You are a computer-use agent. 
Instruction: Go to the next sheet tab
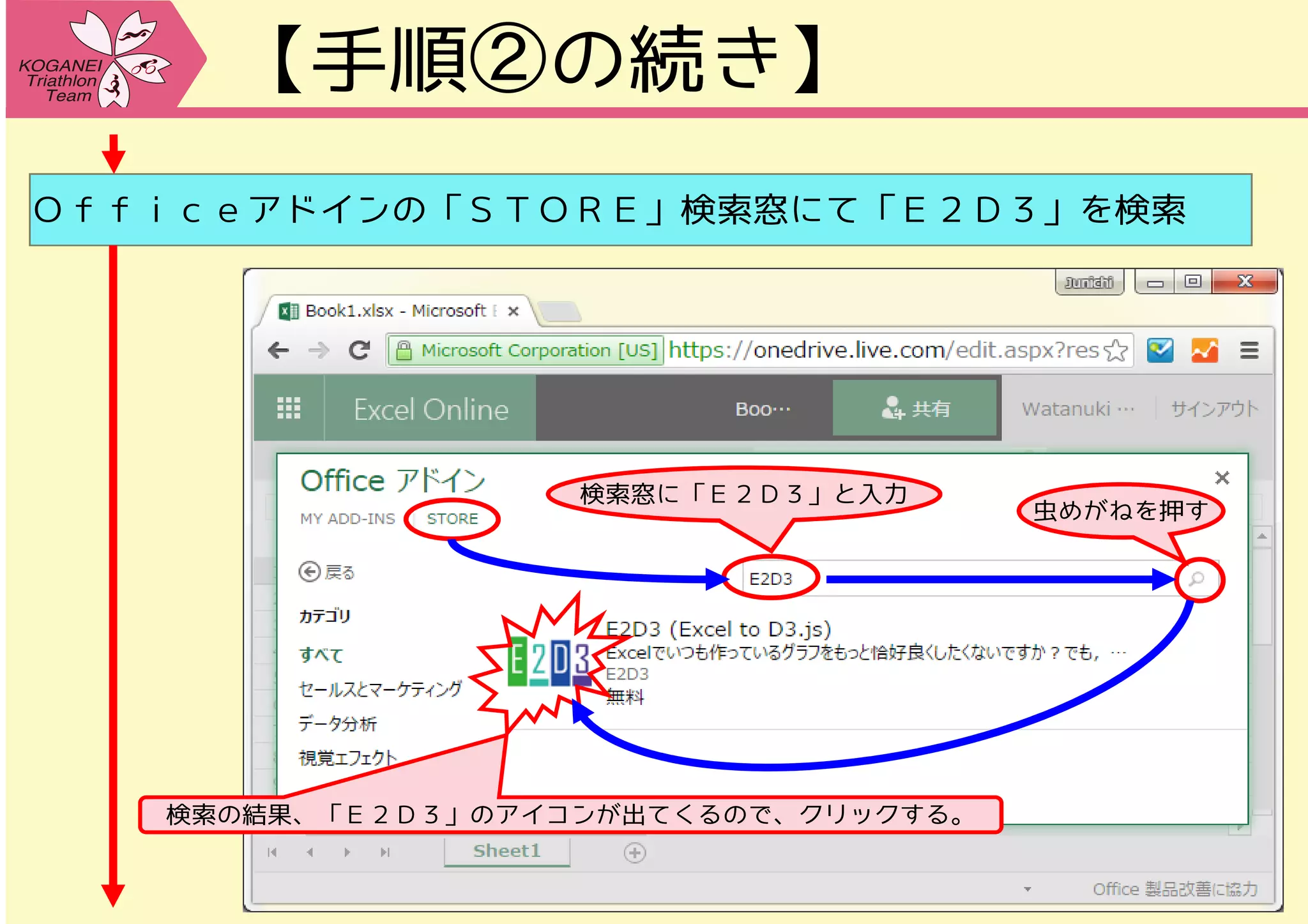pos(347,852)
